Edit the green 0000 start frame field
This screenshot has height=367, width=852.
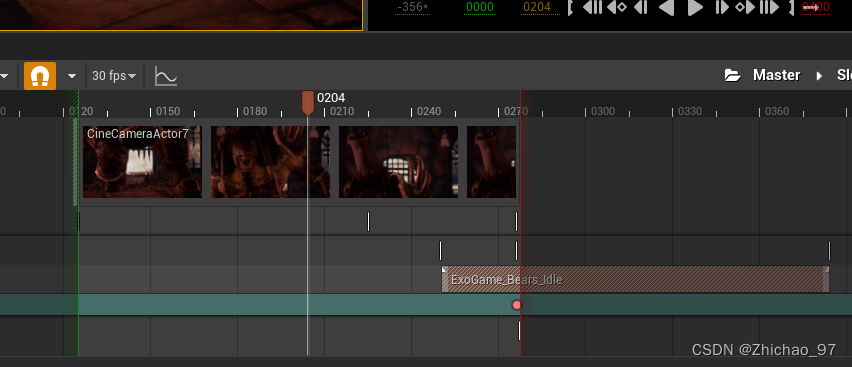tap(479, 7)
